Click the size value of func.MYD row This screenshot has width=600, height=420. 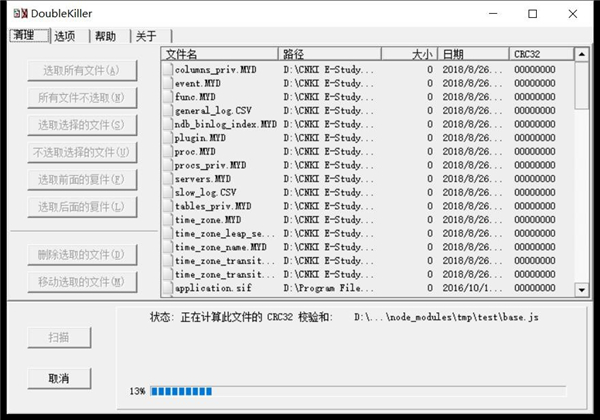coord(430,97)
